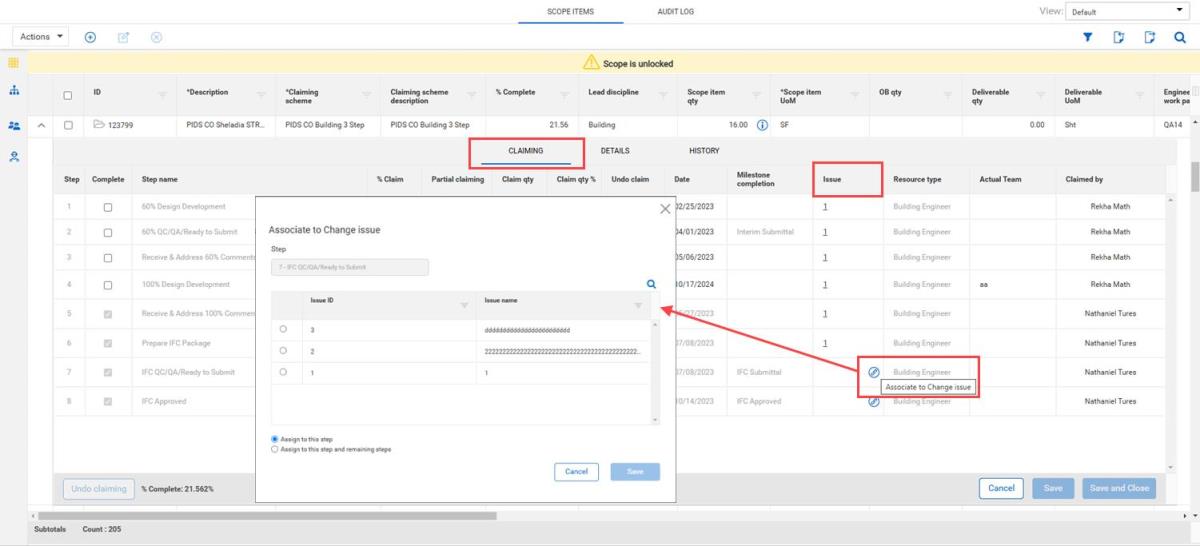Choose 'Assign to this step and remaining steps'
Viewport: 1200px width, 546px height.
click(x=275, y=449)
